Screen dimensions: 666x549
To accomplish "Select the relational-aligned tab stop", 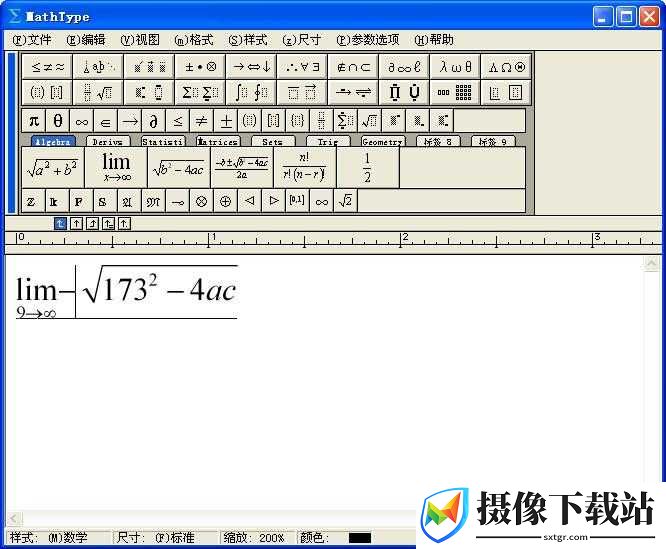I will tap(108, 223).
